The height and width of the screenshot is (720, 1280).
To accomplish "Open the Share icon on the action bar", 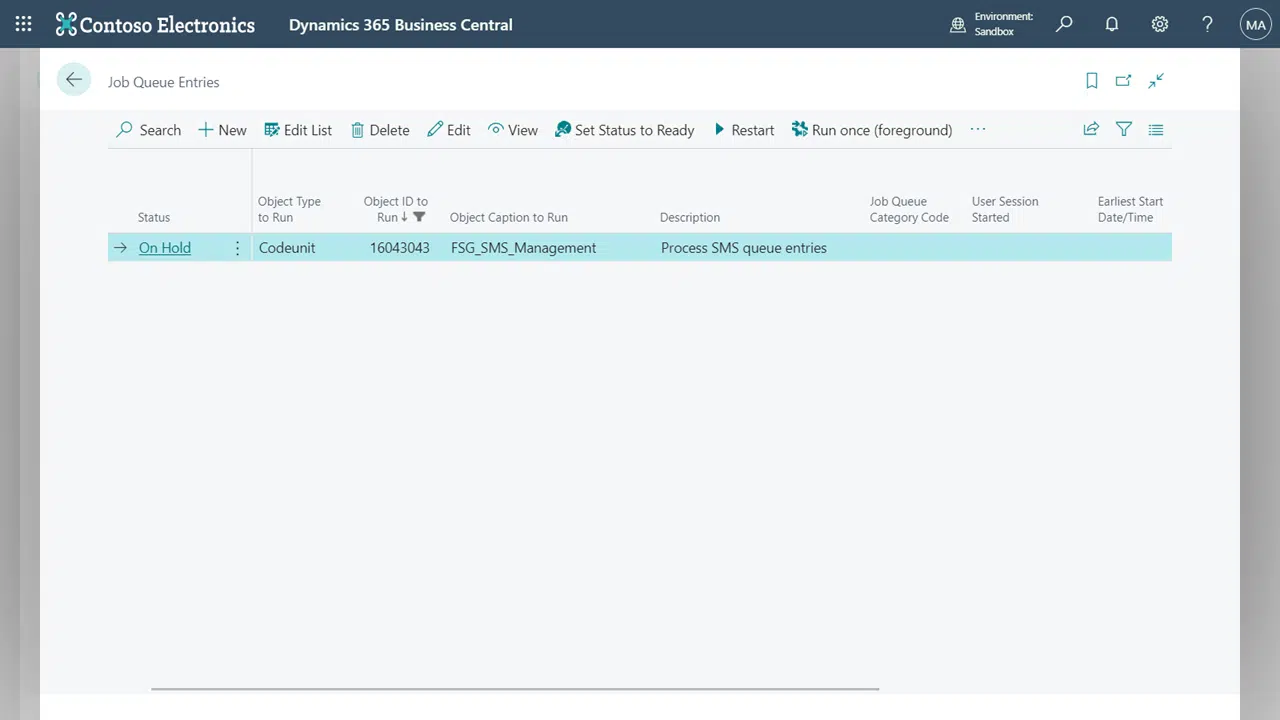I will (1091, 129).
